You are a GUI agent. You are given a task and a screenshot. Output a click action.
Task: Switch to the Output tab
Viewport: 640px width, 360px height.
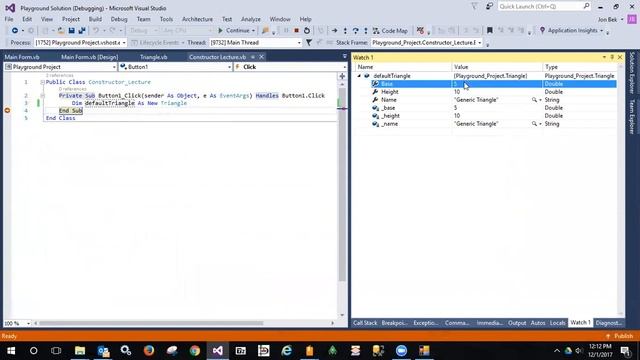(x=517, y=323)
